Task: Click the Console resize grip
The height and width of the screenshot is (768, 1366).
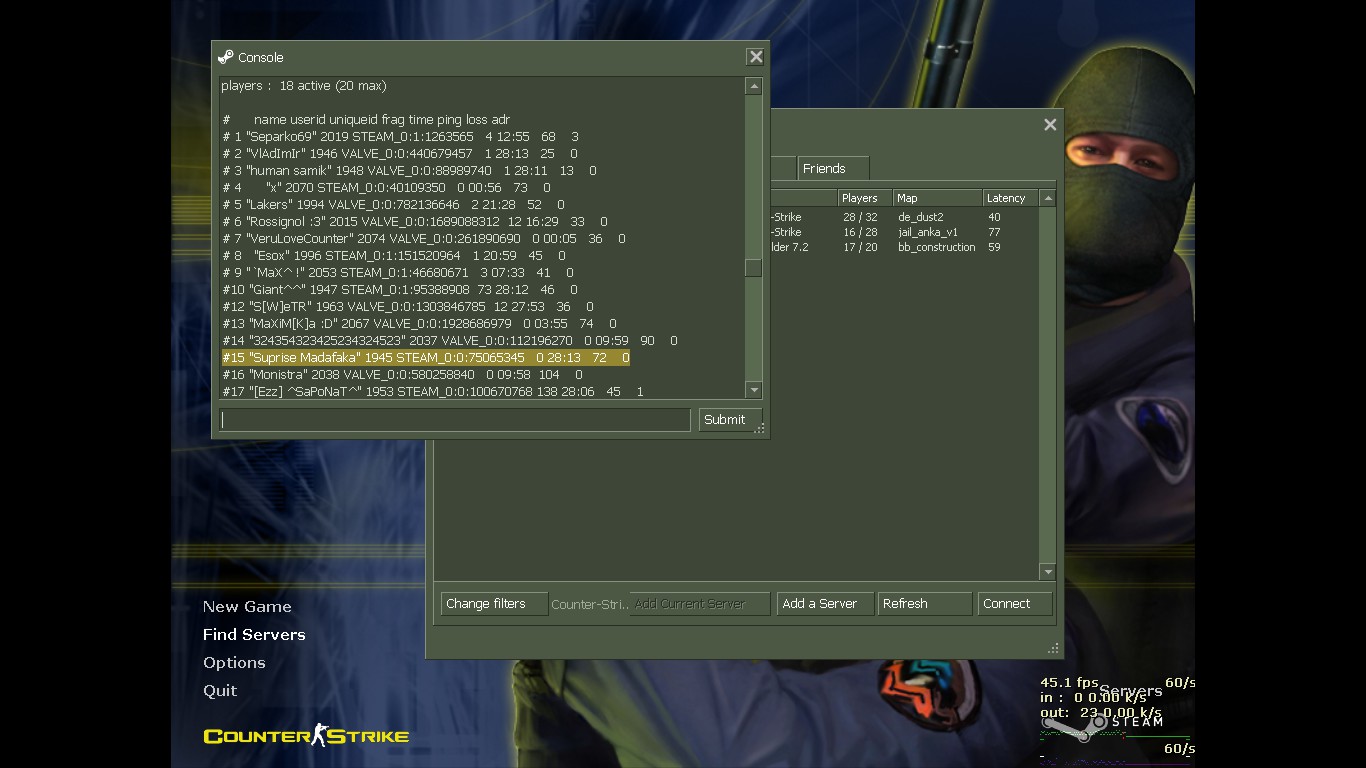Action: [x=760, y=429]
